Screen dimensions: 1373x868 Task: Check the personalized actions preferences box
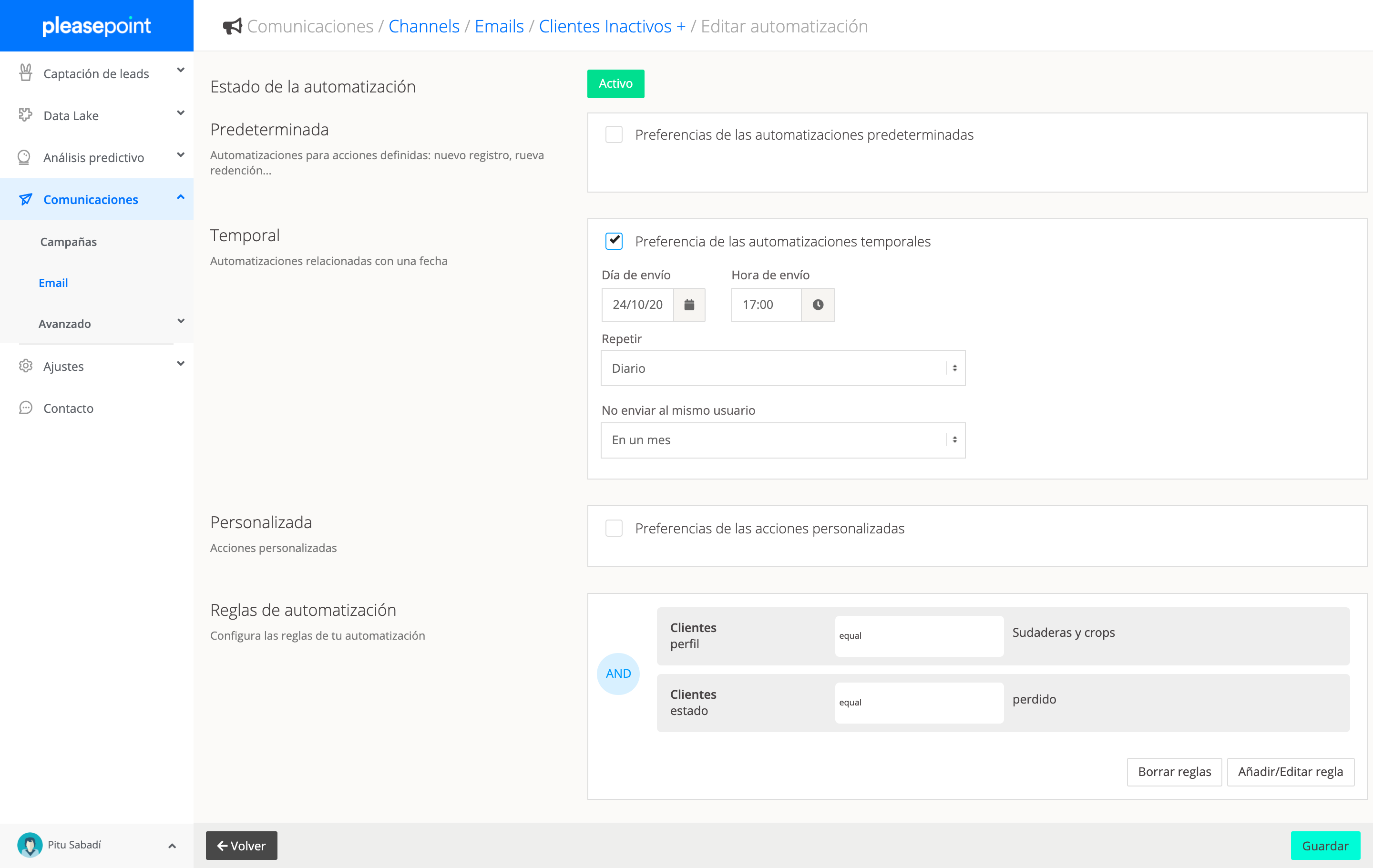coord(614,528)
